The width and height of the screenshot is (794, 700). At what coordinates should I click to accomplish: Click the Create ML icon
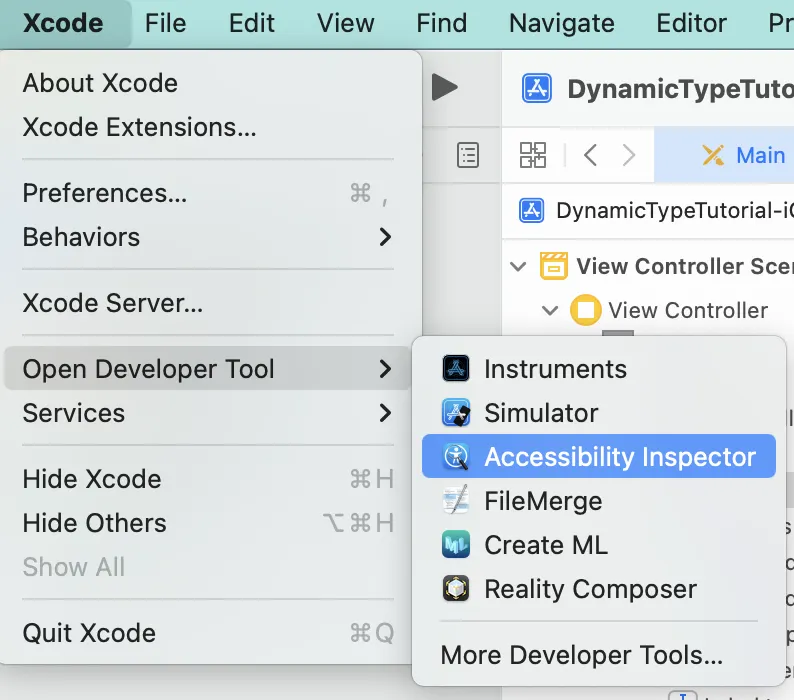(x=456, y=545)
